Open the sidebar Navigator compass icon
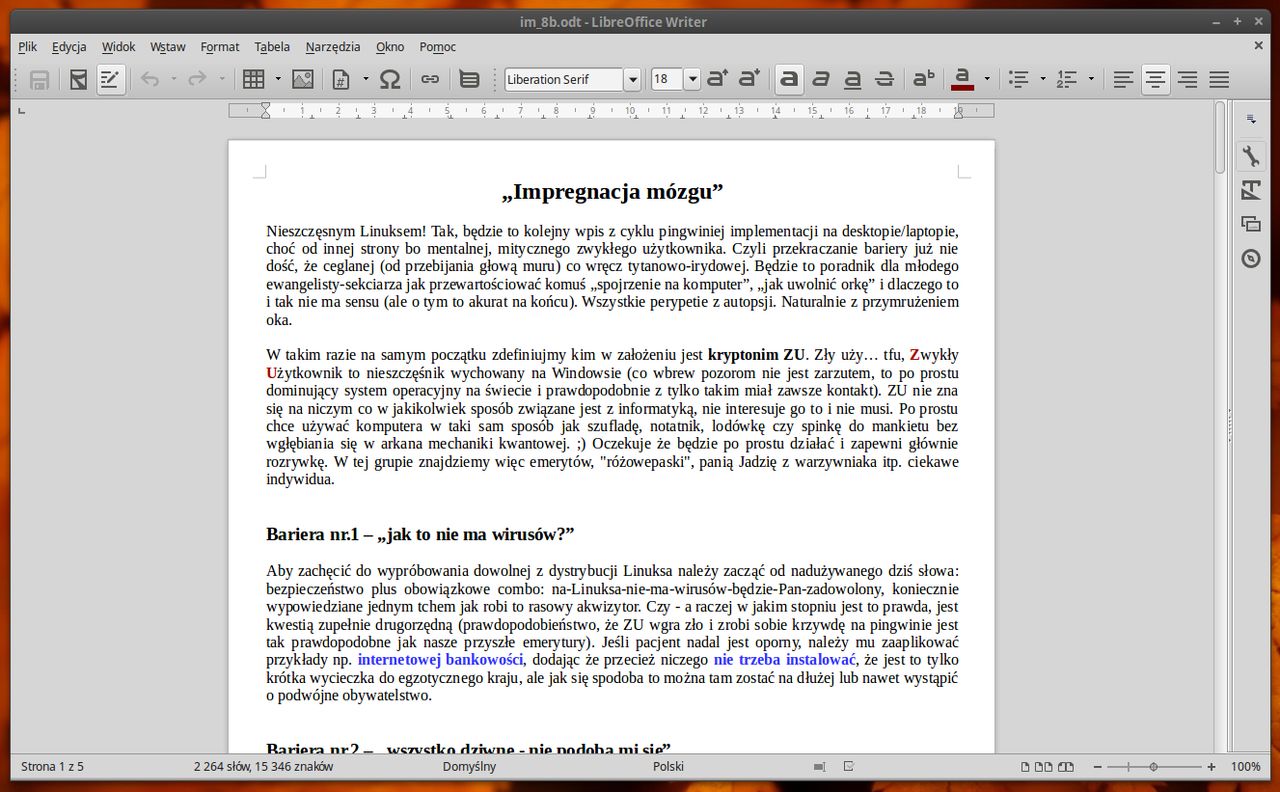 [x=1251, y=258]
